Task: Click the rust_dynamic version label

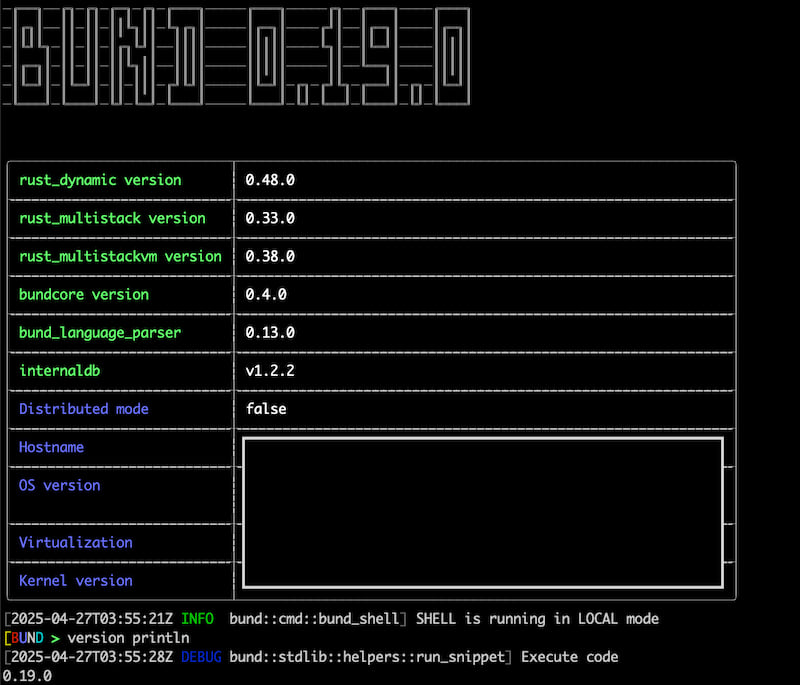Action: (x=100, y=180)
